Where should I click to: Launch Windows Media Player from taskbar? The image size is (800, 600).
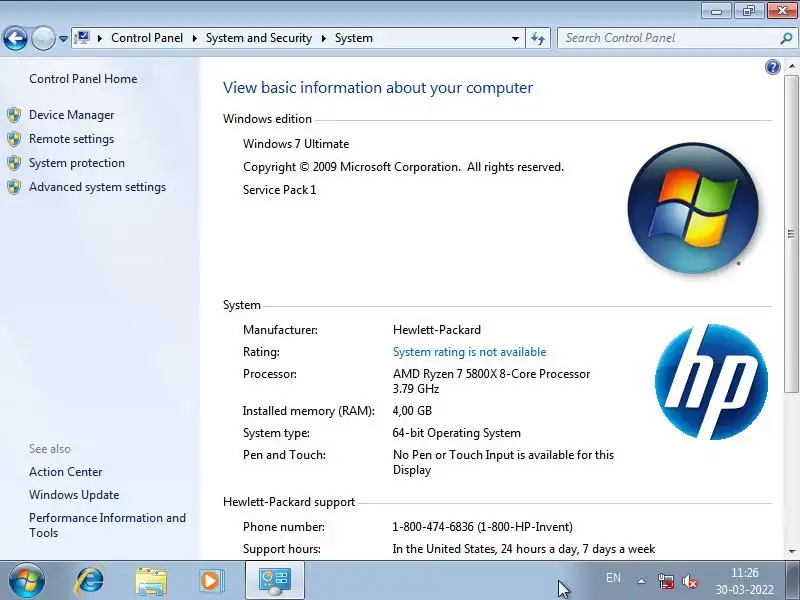click(211, 581)
